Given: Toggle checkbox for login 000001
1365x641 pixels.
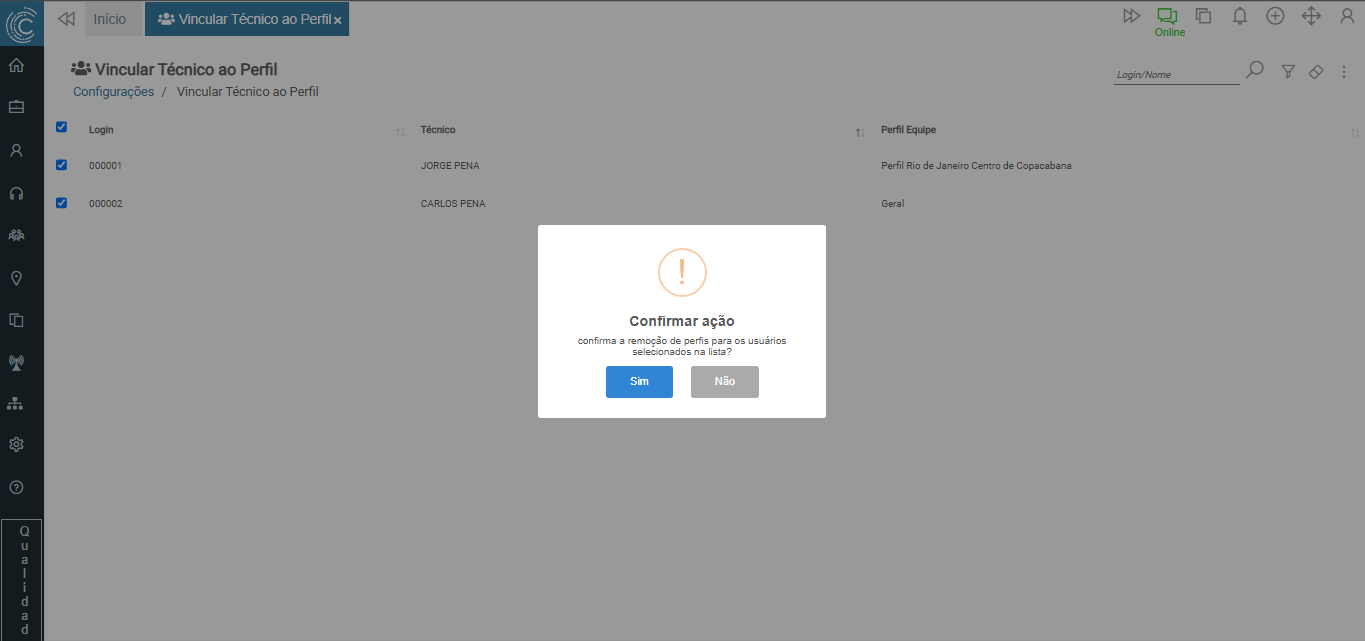Looking at the screenshot, I should (x=61, y=165).
